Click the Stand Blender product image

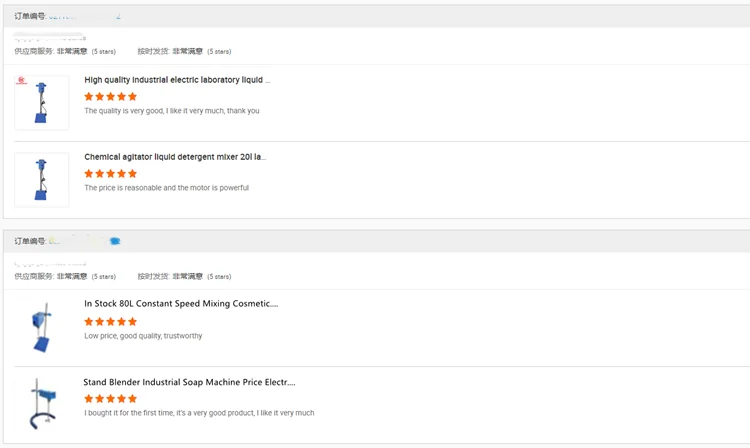click(x=42, y=403)
